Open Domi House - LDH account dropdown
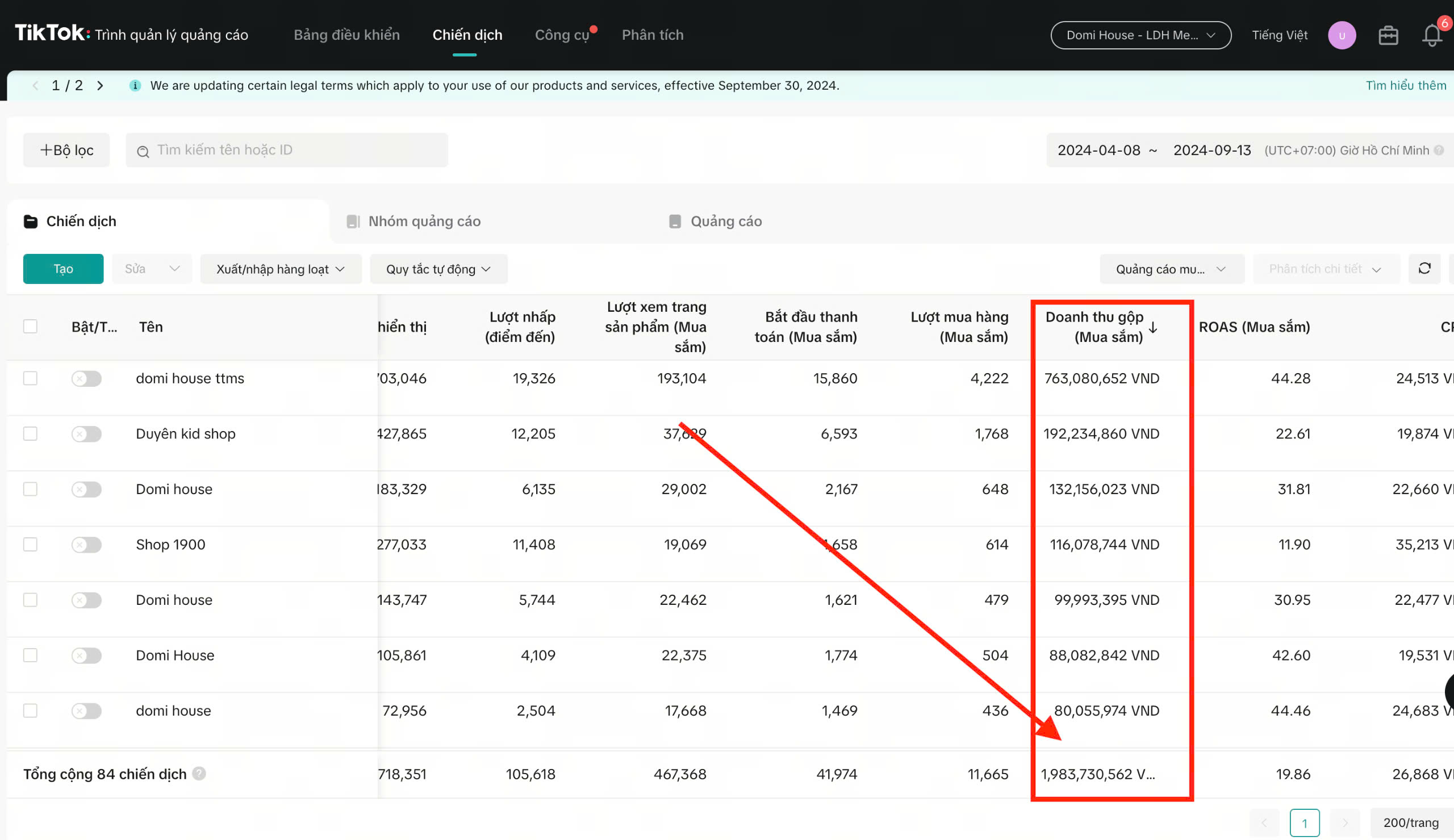Image resolution: width=1454 pixels, height=840 pixels. point(1140,35)
